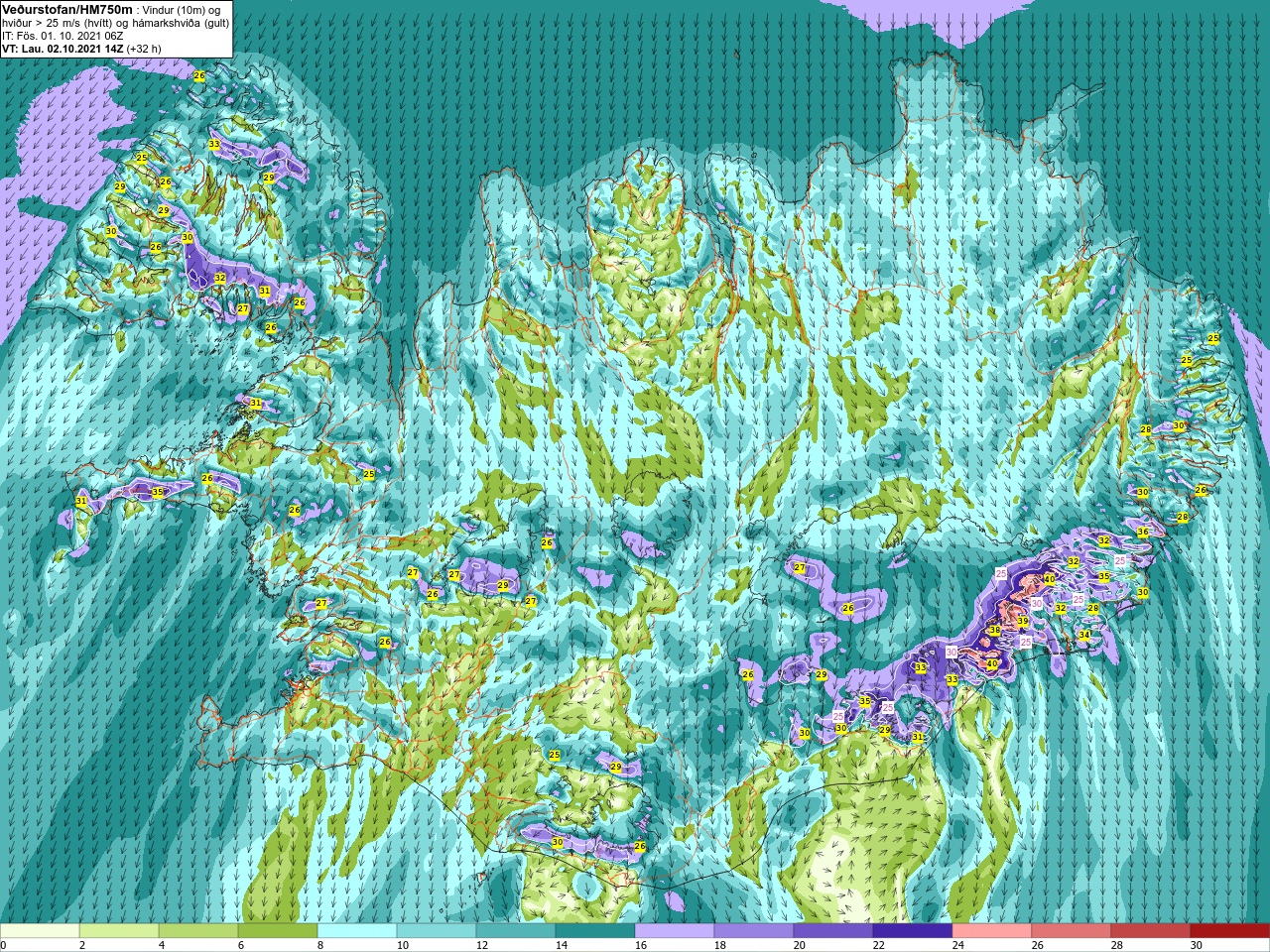Click the 'VT: Lau. 02.10.2021 14Z (+32 h)' line
1270x952 pixels.
coord(81,49)
